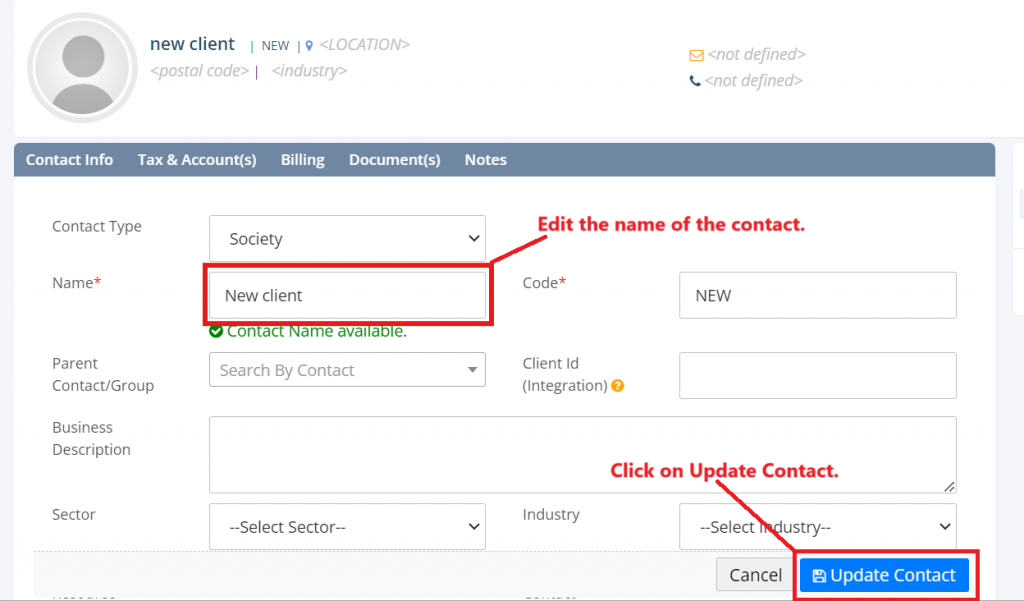Click the Business Description resize handle
Screen dimensions: 1024x601
click(949, 486)
